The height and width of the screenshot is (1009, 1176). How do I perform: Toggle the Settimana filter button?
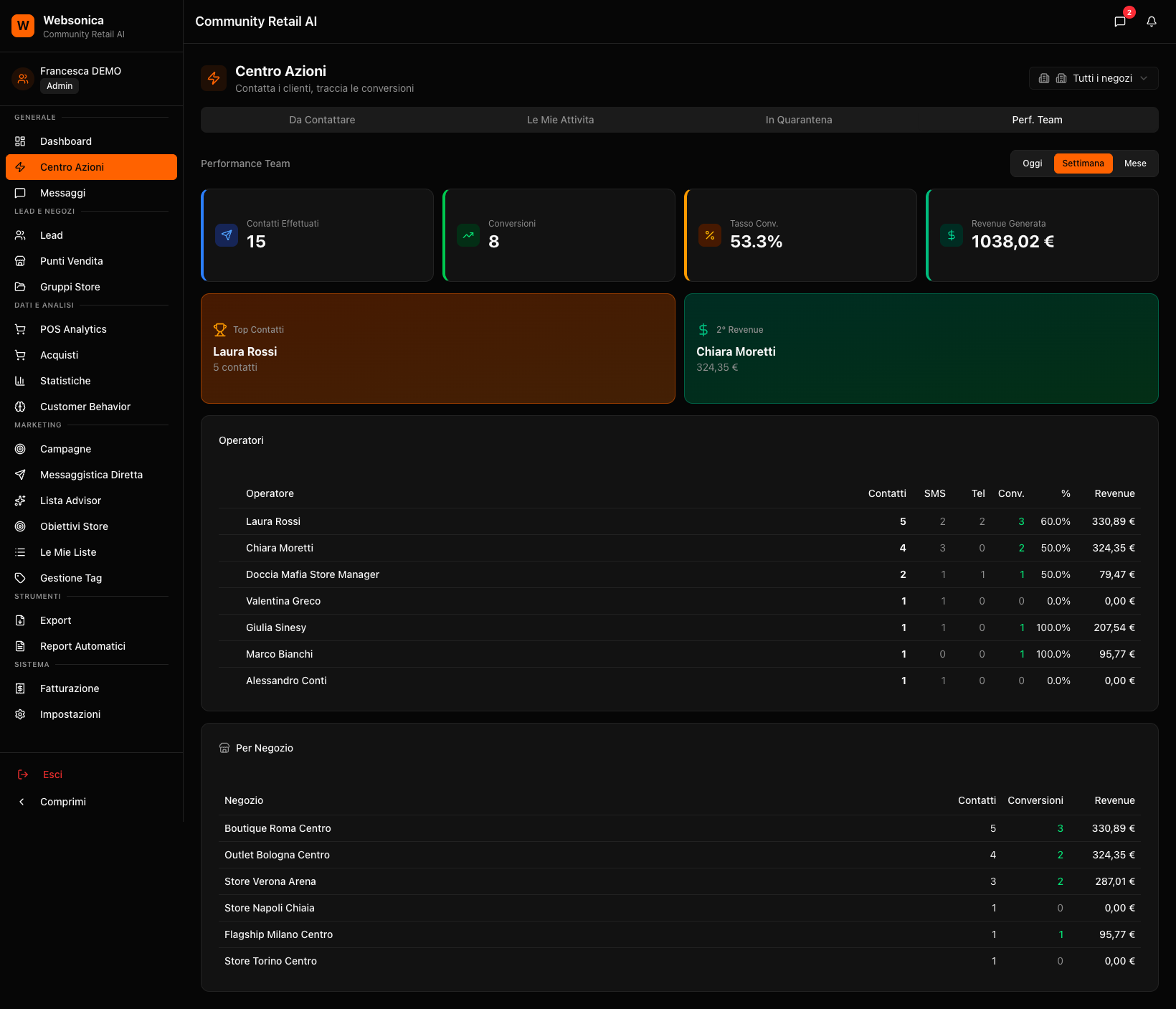point(1083,163)
